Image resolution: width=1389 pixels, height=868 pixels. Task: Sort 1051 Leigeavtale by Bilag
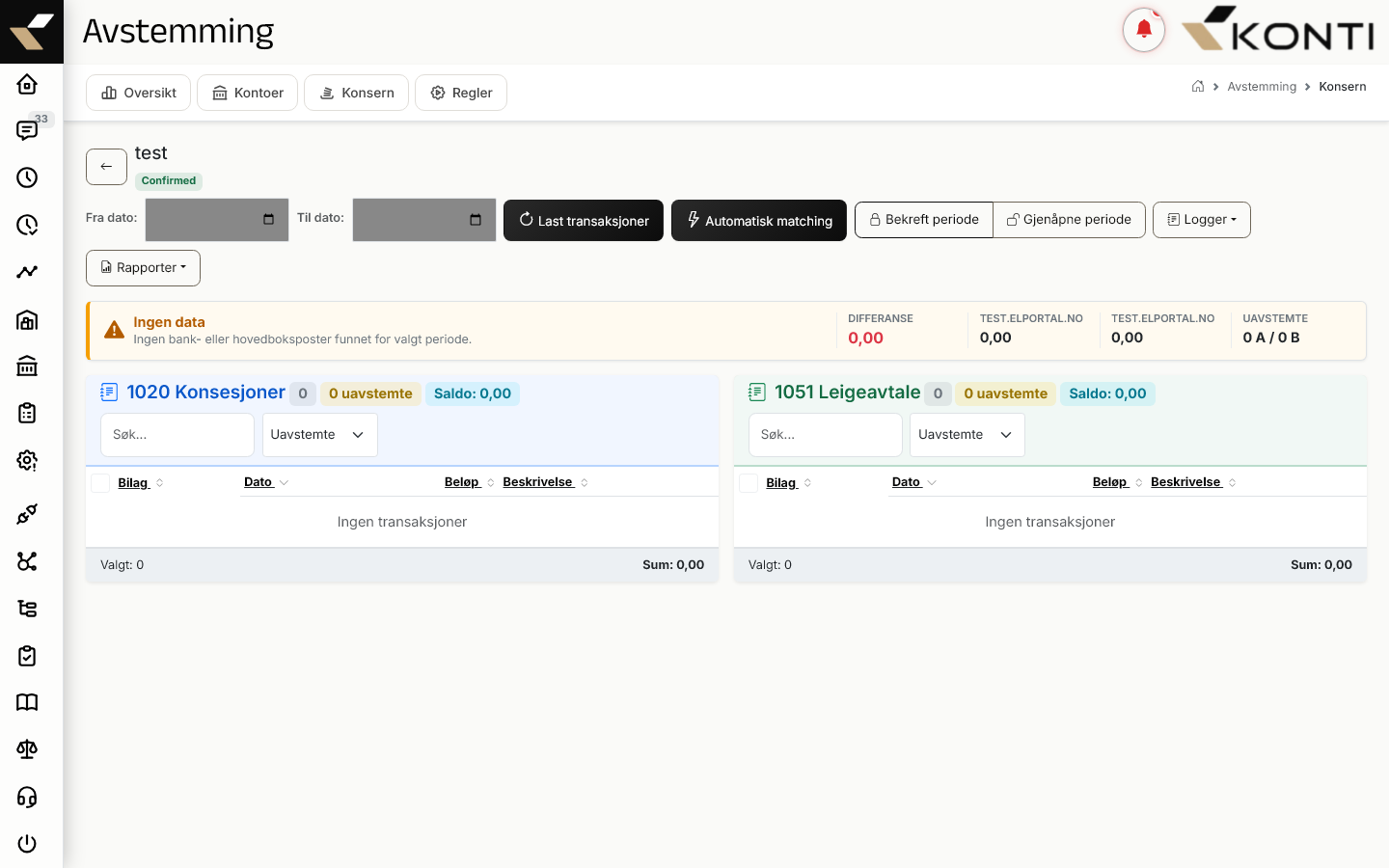[789, 482]
